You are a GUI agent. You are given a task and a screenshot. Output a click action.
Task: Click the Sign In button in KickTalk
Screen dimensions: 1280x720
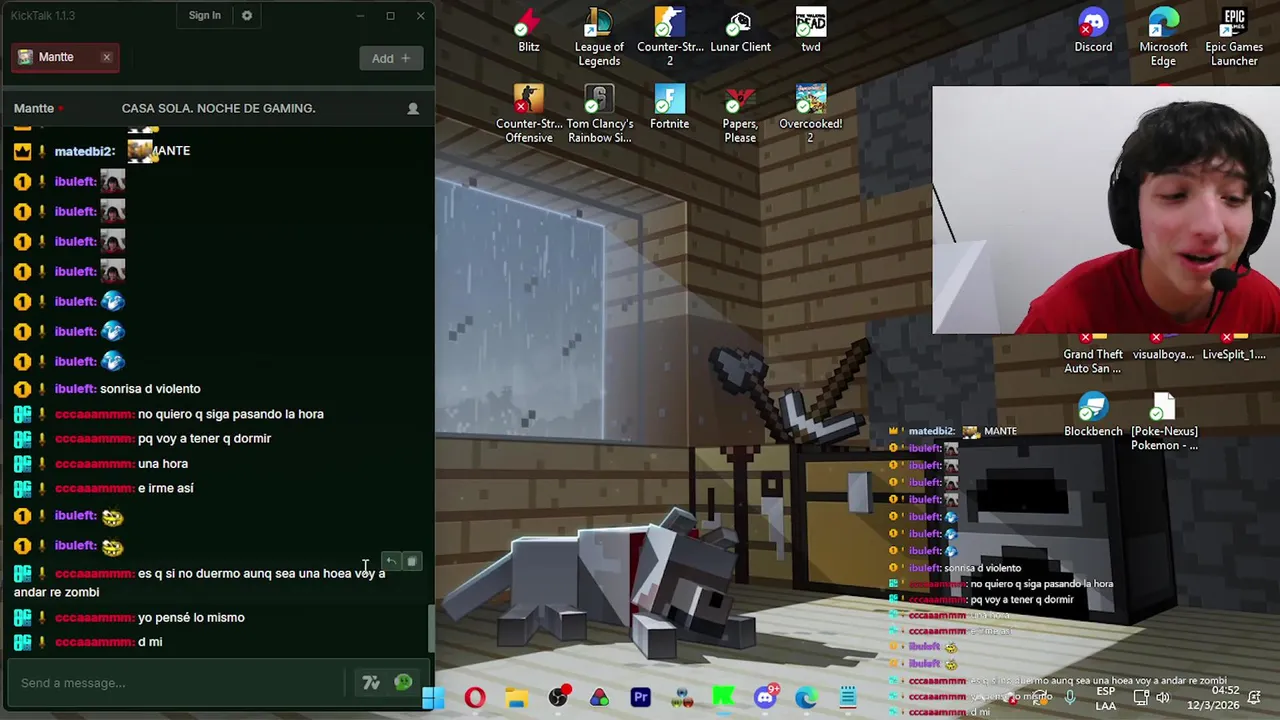pyautogui.click(x=204, y=15)
